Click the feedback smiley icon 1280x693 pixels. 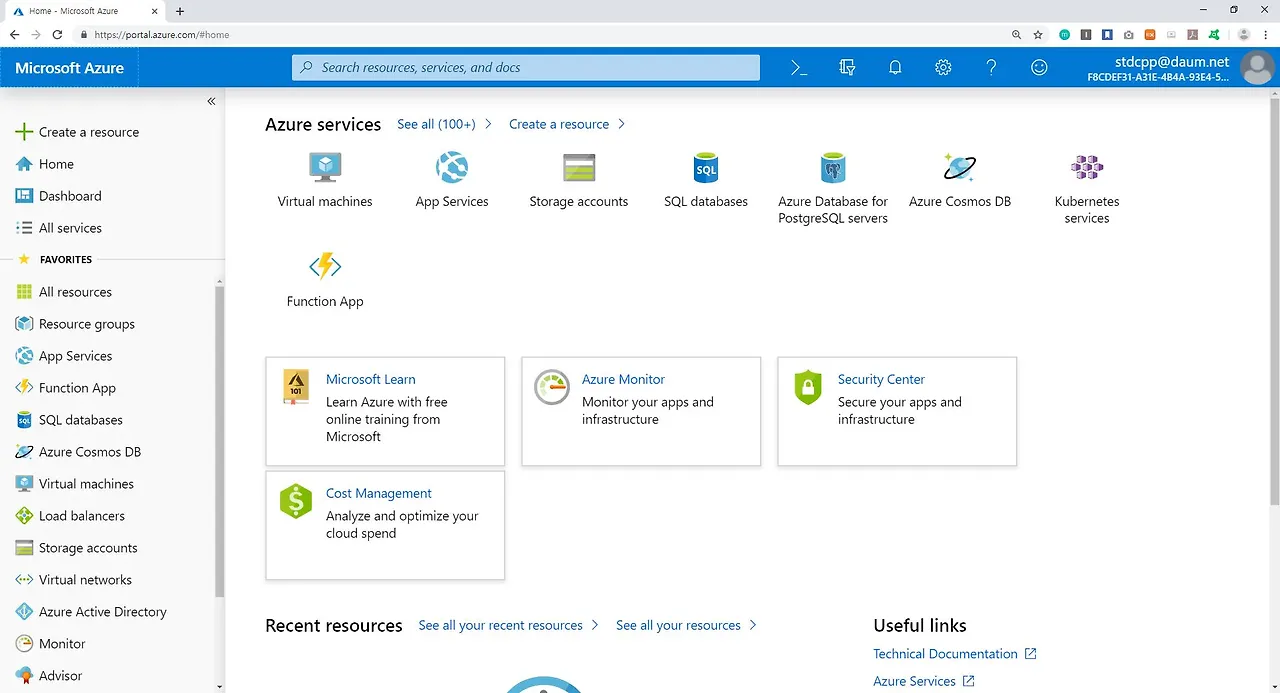(x=1039, y=67)
